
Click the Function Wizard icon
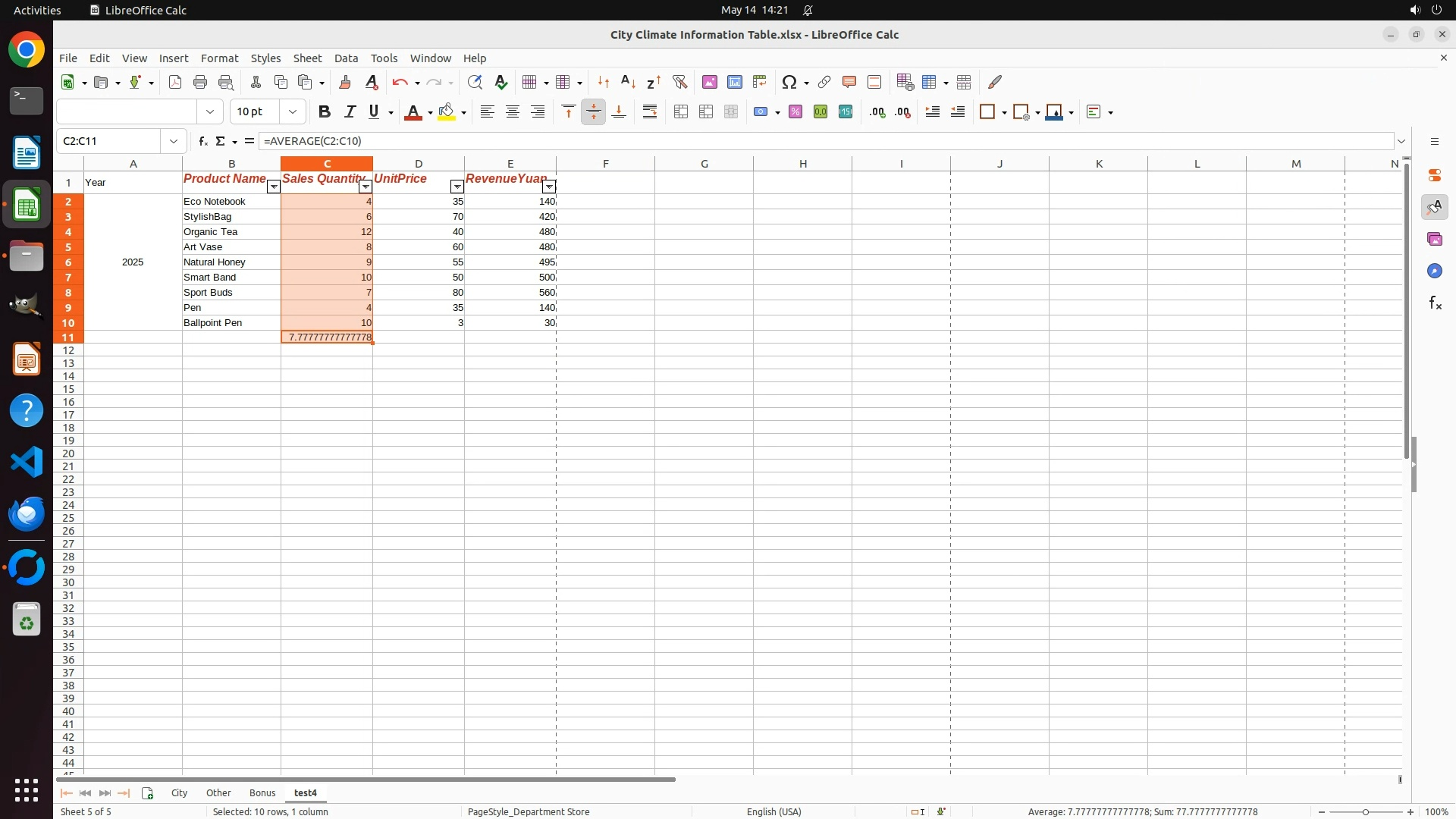pyautogui.click(x=202, y=141)
